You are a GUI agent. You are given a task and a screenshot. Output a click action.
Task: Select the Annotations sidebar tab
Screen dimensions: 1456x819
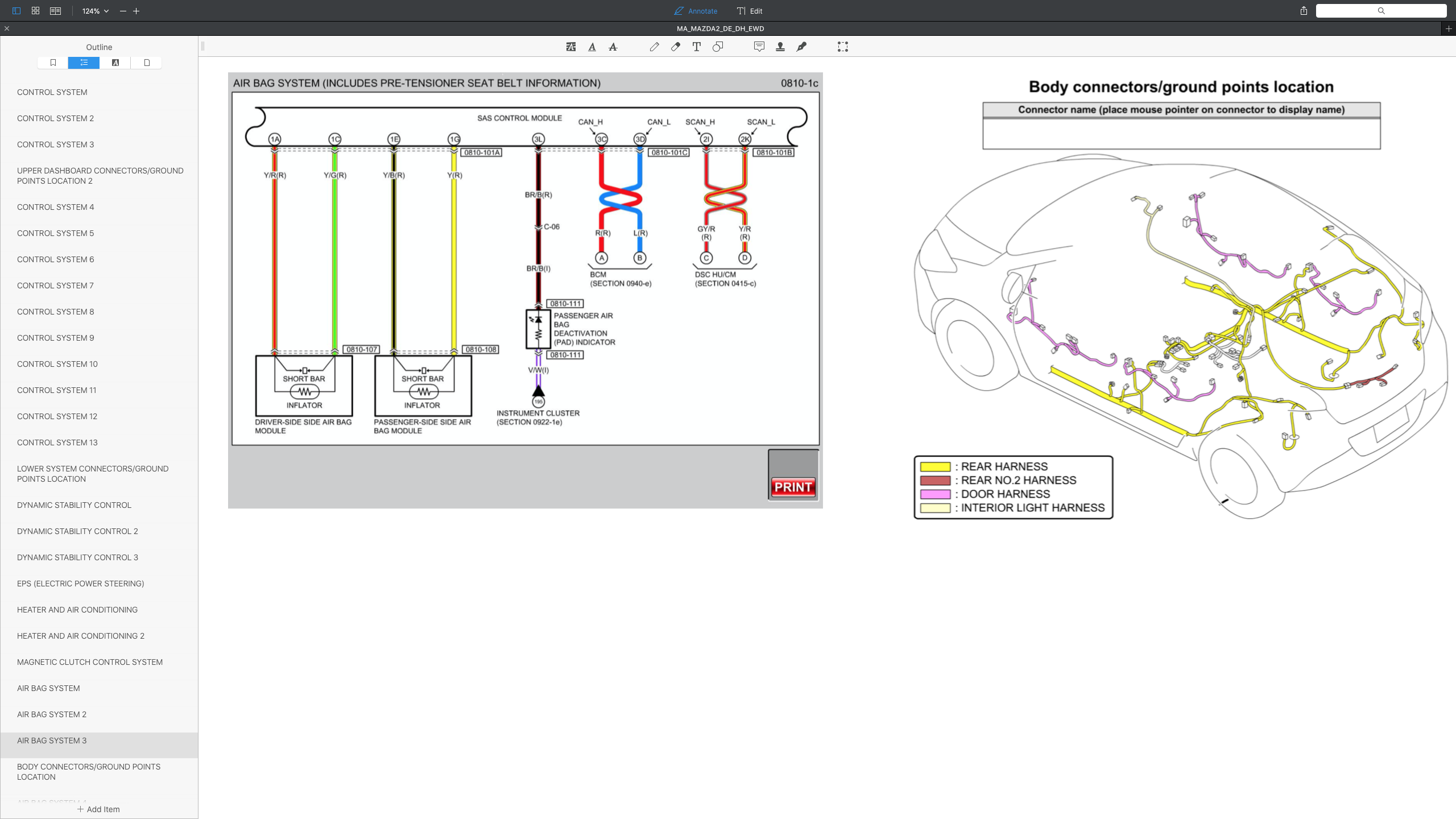point(115,63)
